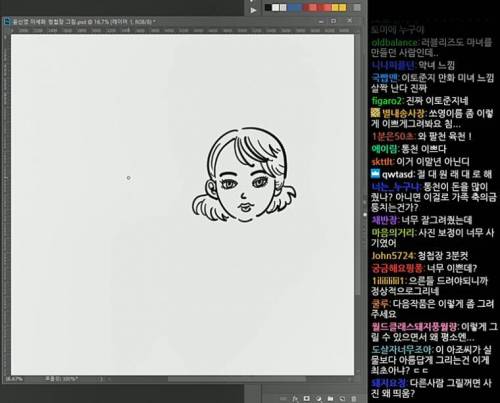The height and width of the screenshot is (403, 500).
Task: Click chat message '진짜 이토준지네'
Action: pyautogui.click(x=437, y=101)
